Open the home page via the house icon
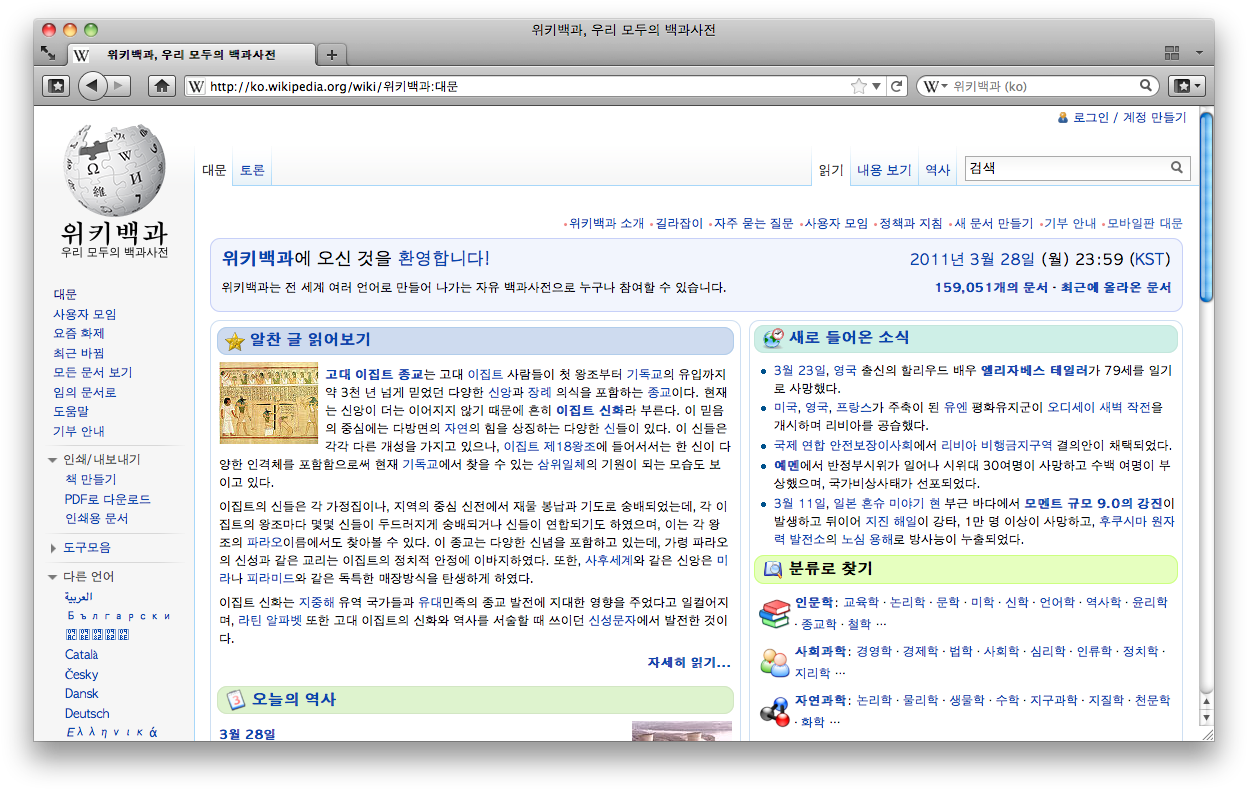The height and width of the screenshot is (789, 1247). click(161, 86)
